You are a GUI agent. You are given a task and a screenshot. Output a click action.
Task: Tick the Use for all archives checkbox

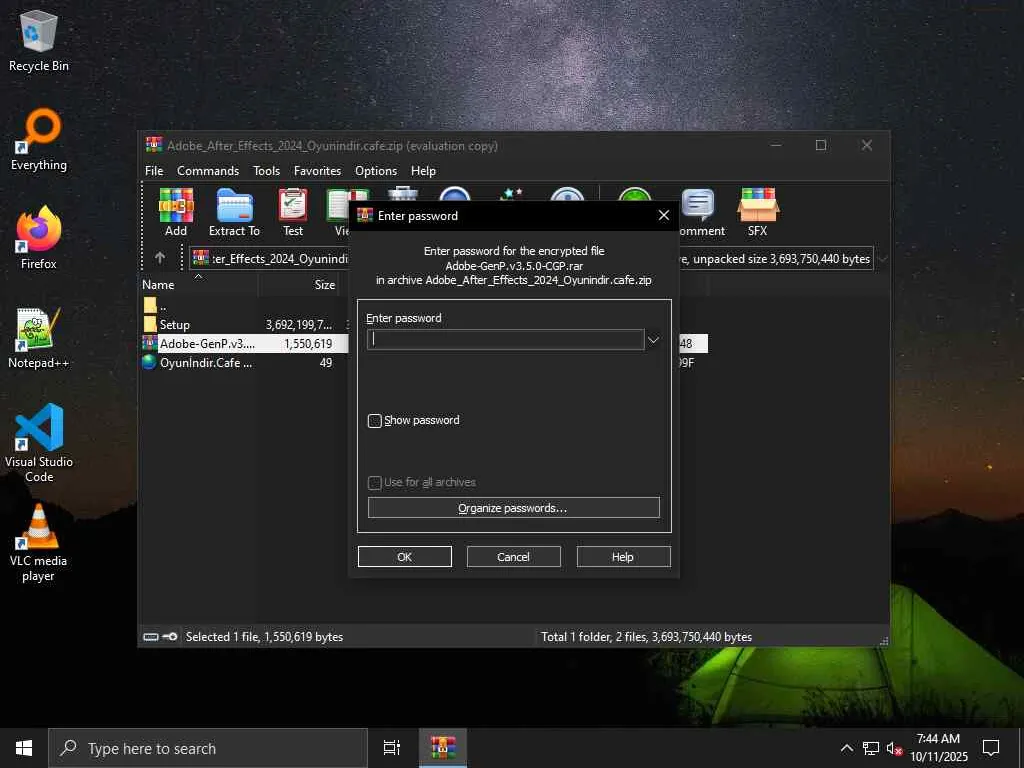[374, 483]
